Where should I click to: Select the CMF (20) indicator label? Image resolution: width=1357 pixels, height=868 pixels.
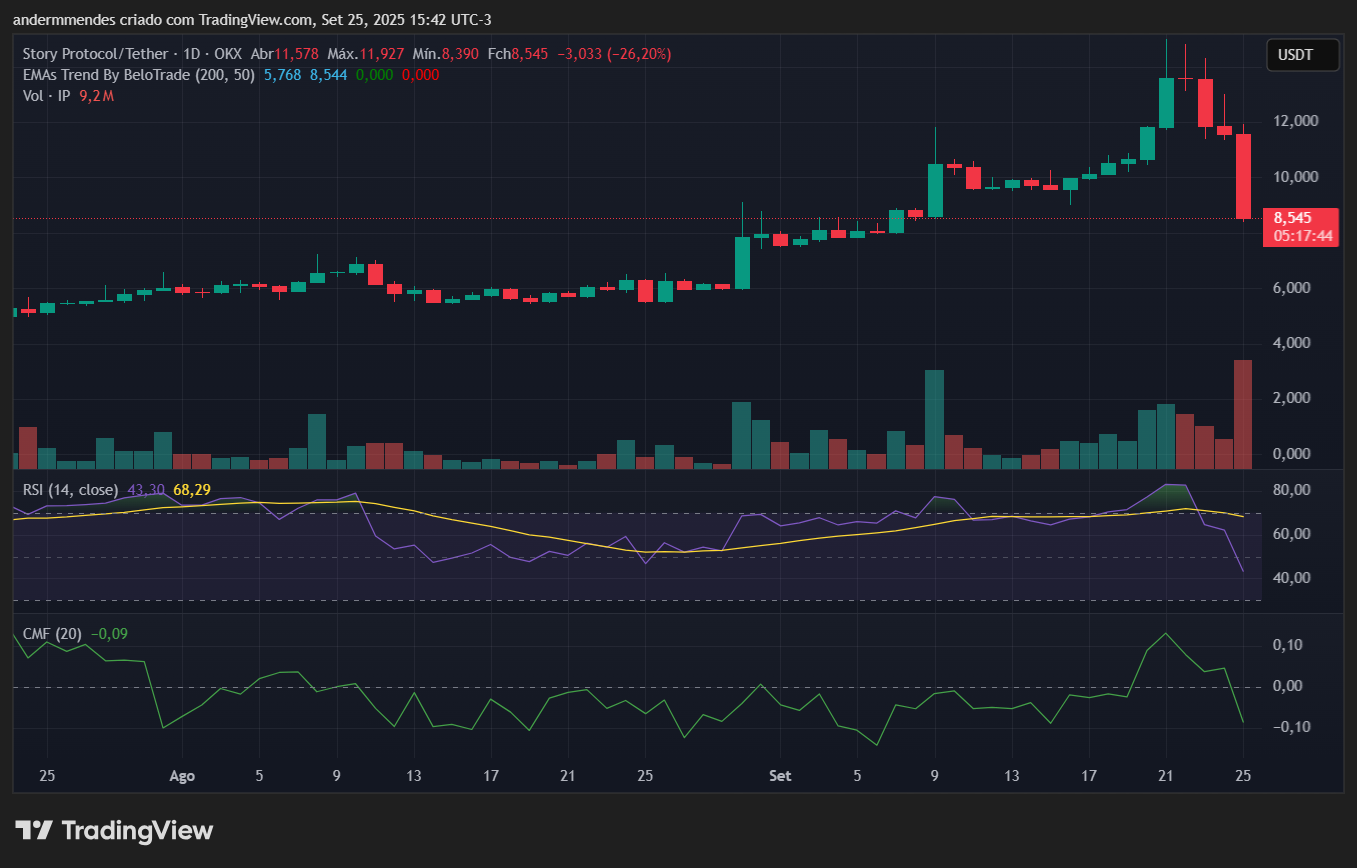click(x=53, y=633)
